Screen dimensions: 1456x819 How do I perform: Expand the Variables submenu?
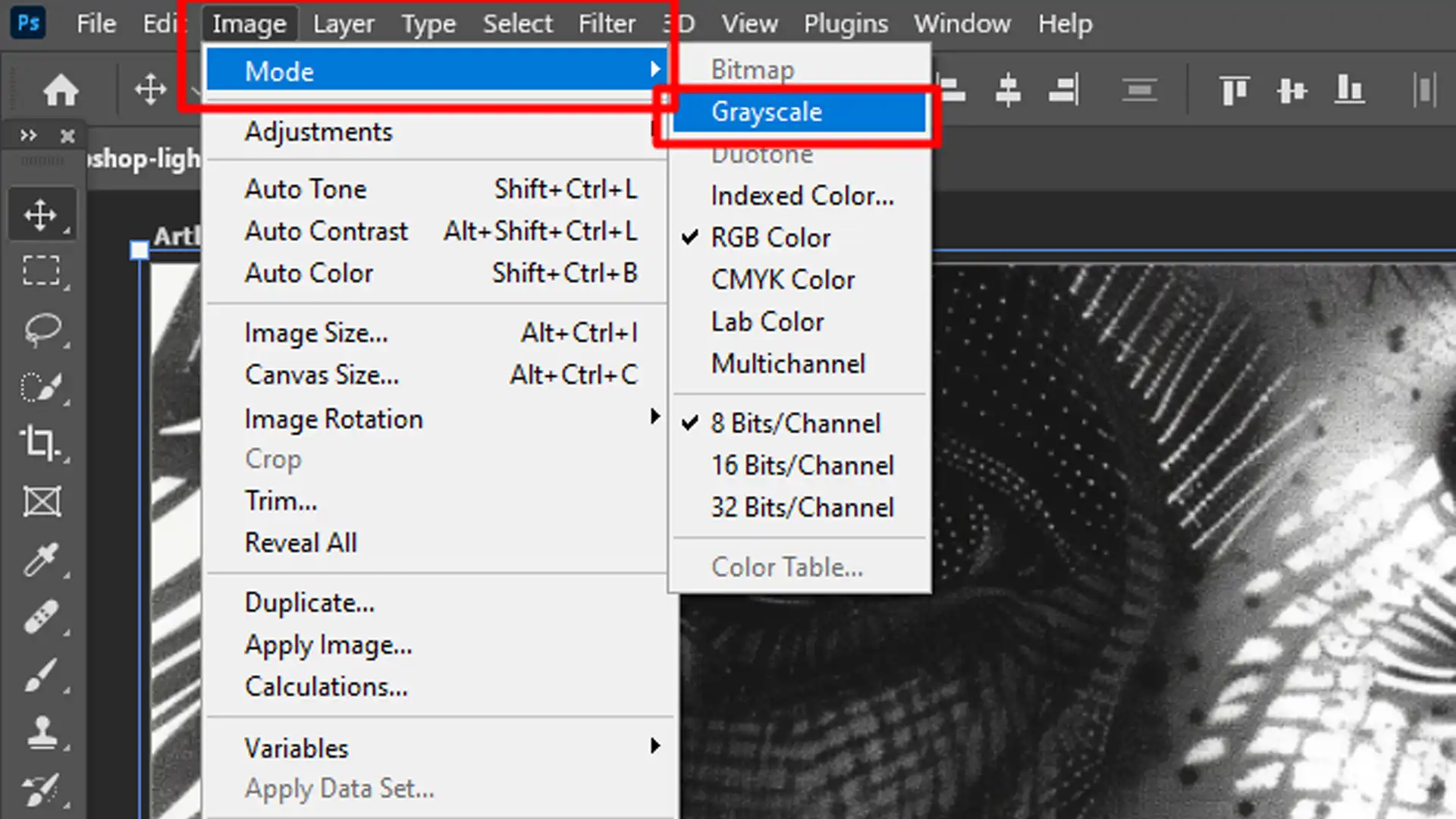tap(297, 748)
